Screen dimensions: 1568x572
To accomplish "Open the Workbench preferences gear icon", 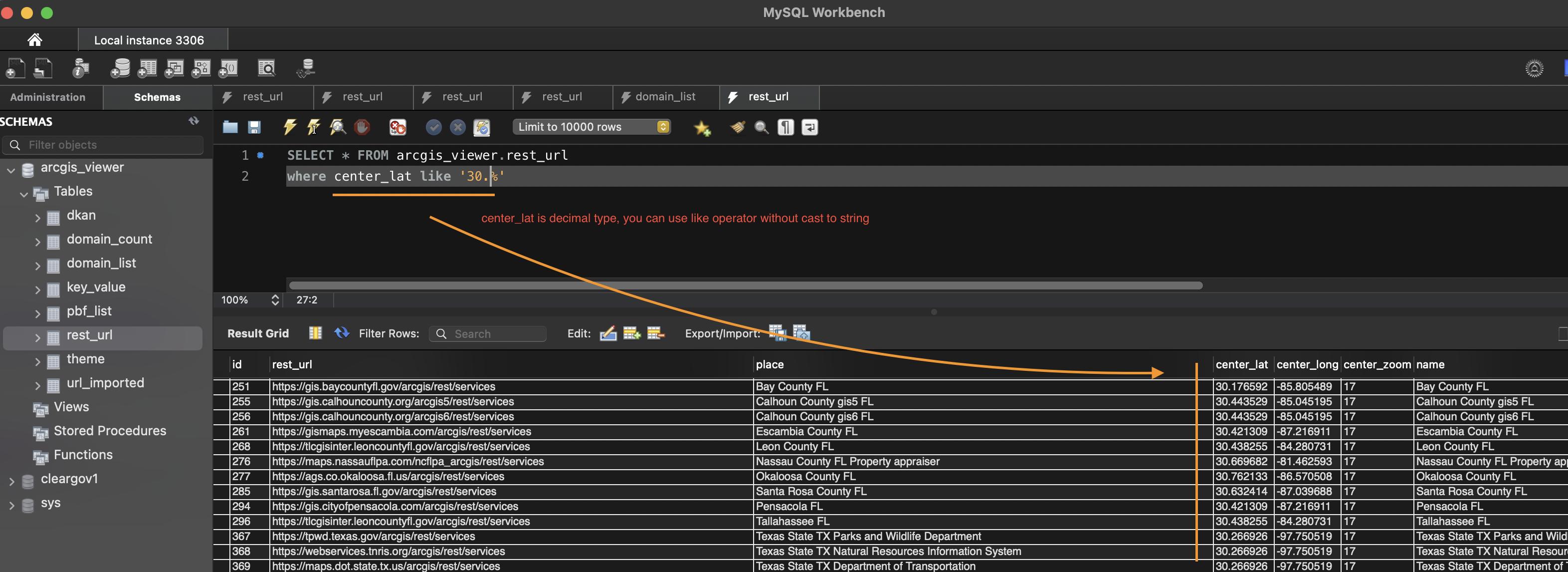I will point(1534,68).
